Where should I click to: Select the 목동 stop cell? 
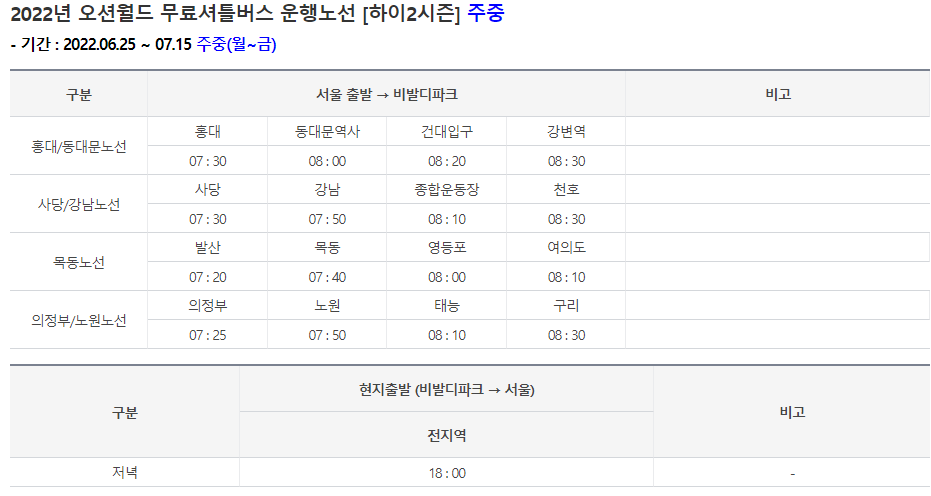pyautogui.click(x=327, y=248)
